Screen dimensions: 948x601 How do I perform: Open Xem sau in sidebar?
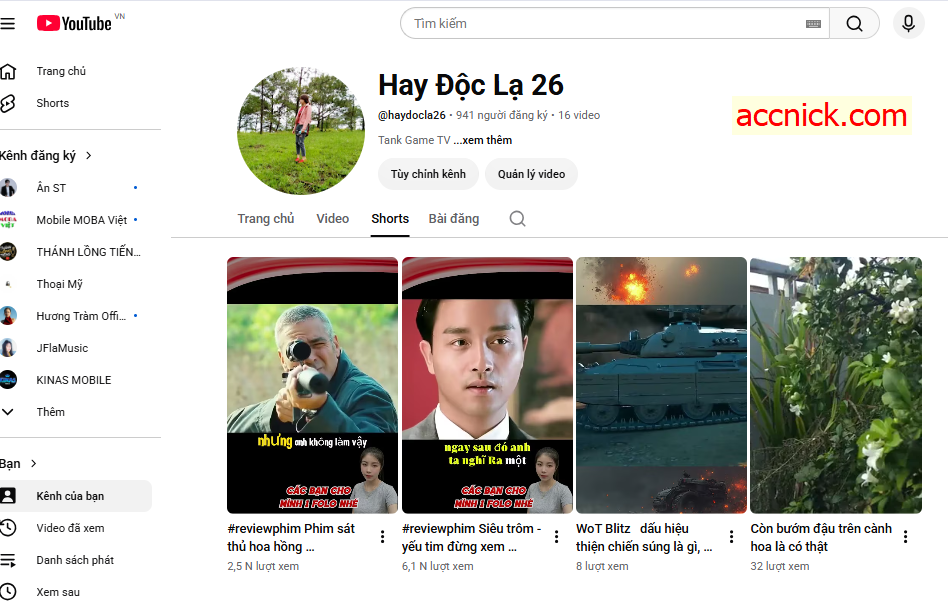click(58, 593)
